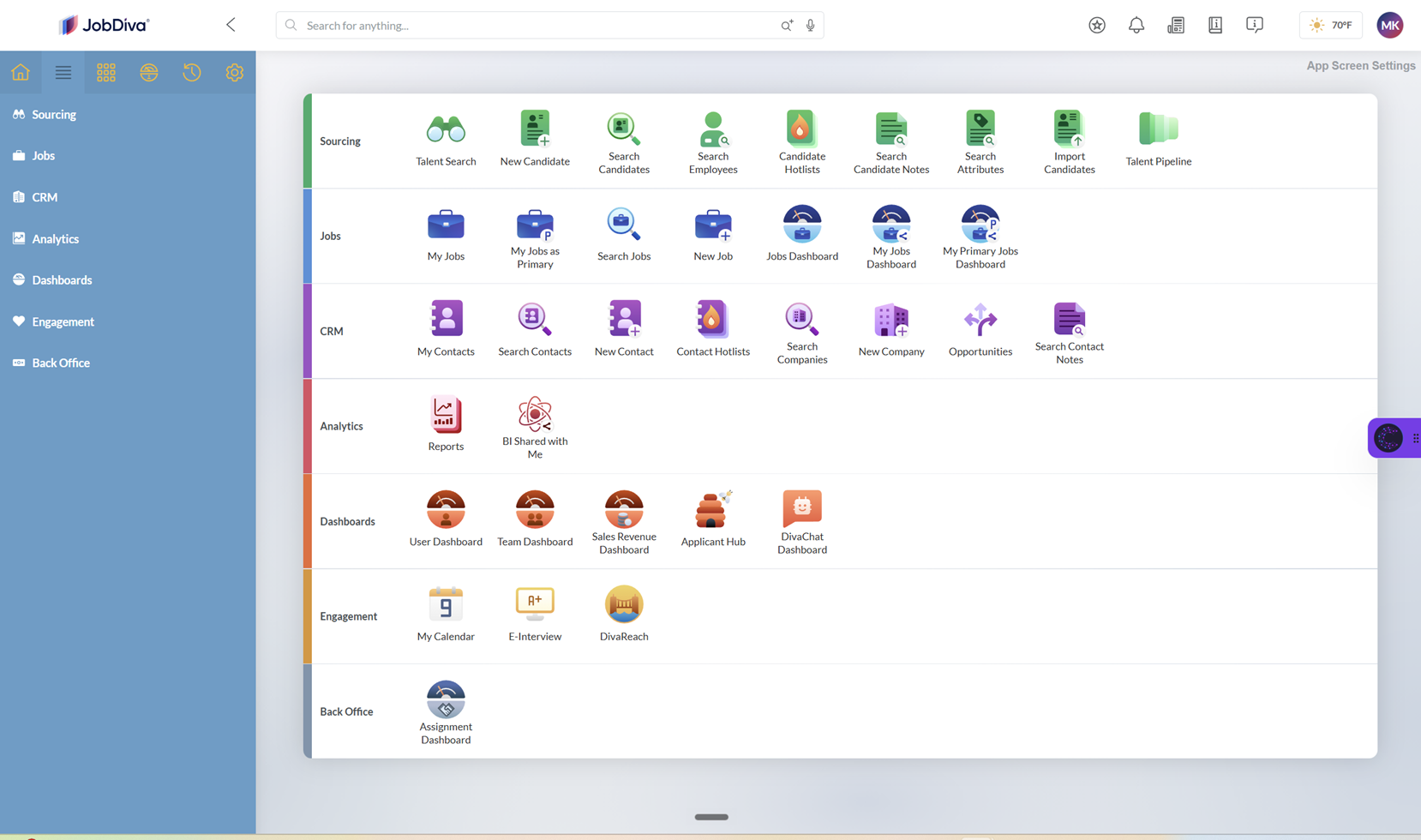Open the User Dashboard
Screen dimensions: 1421x840
(446, 520)
